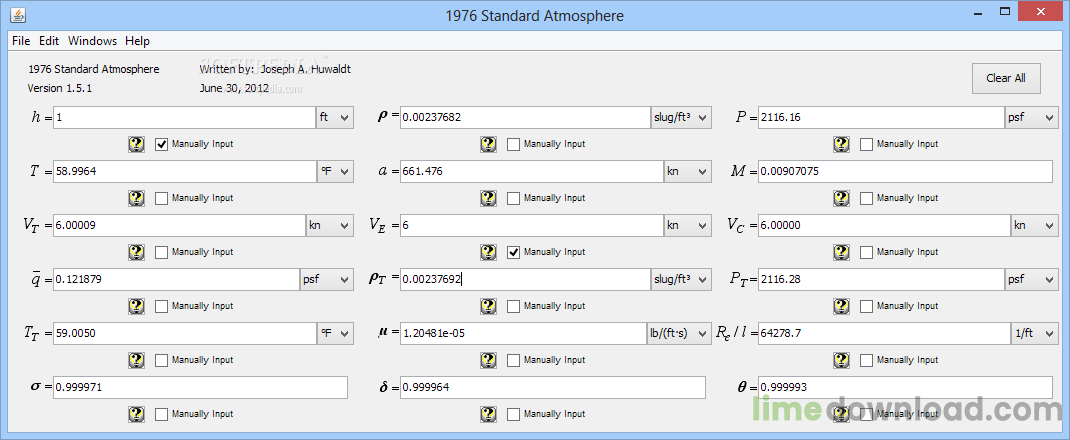Click question mark icon under Mach M field
The width and height of the screenshot is (1070, 440).
[x=842, y=198]
